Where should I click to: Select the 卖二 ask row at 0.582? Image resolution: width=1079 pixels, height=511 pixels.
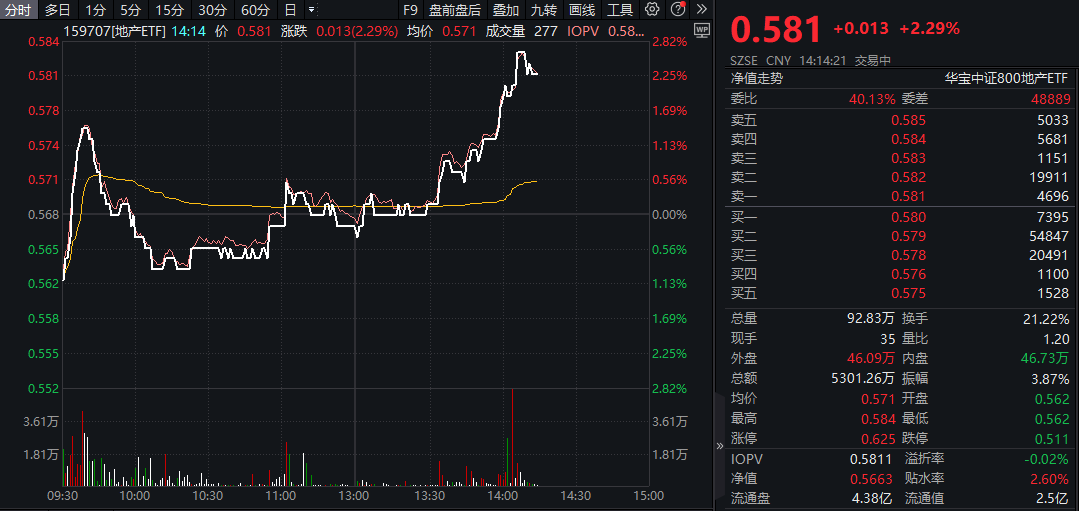click(x=900, y=177)
